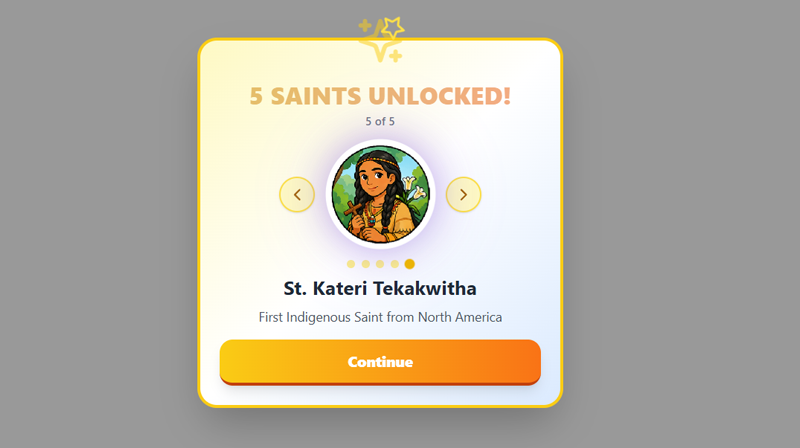Click the "5 of 5" counter text
The image size is (800, 448).
380,121
